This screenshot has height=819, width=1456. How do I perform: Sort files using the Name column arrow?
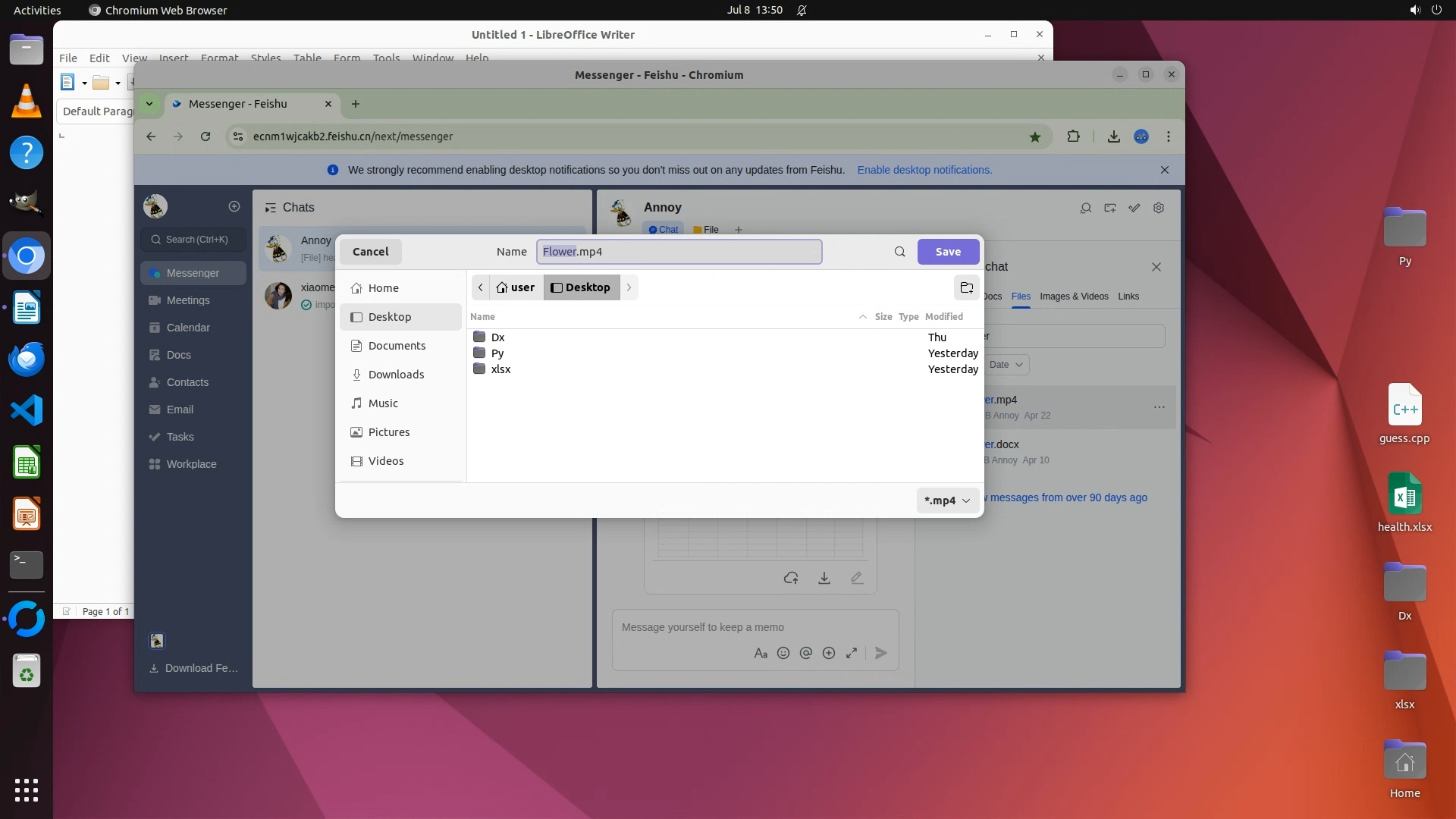862,317
